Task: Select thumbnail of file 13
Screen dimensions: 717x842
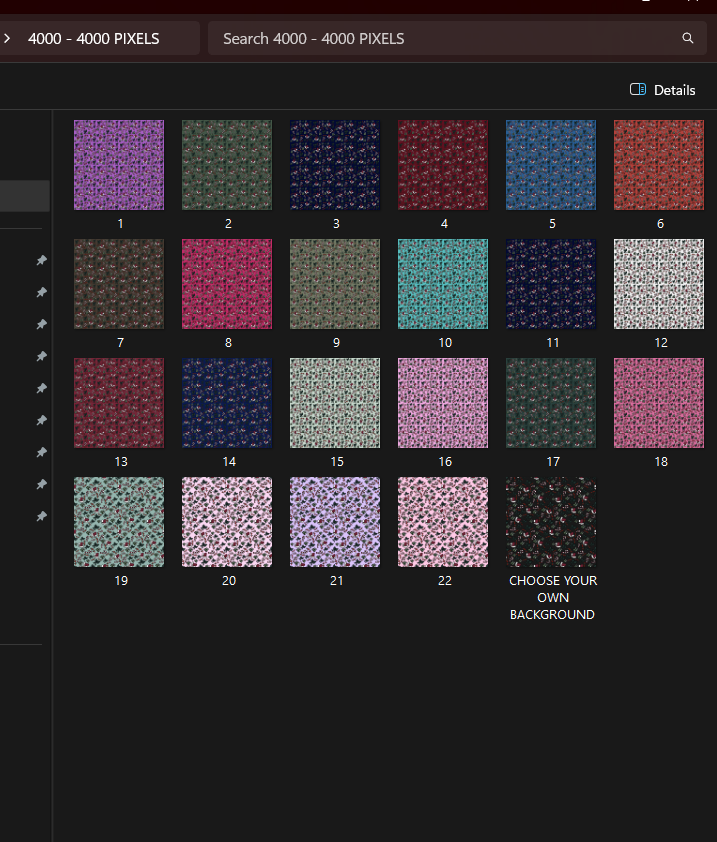Action: pyautogui.click(x=119, y=403)
